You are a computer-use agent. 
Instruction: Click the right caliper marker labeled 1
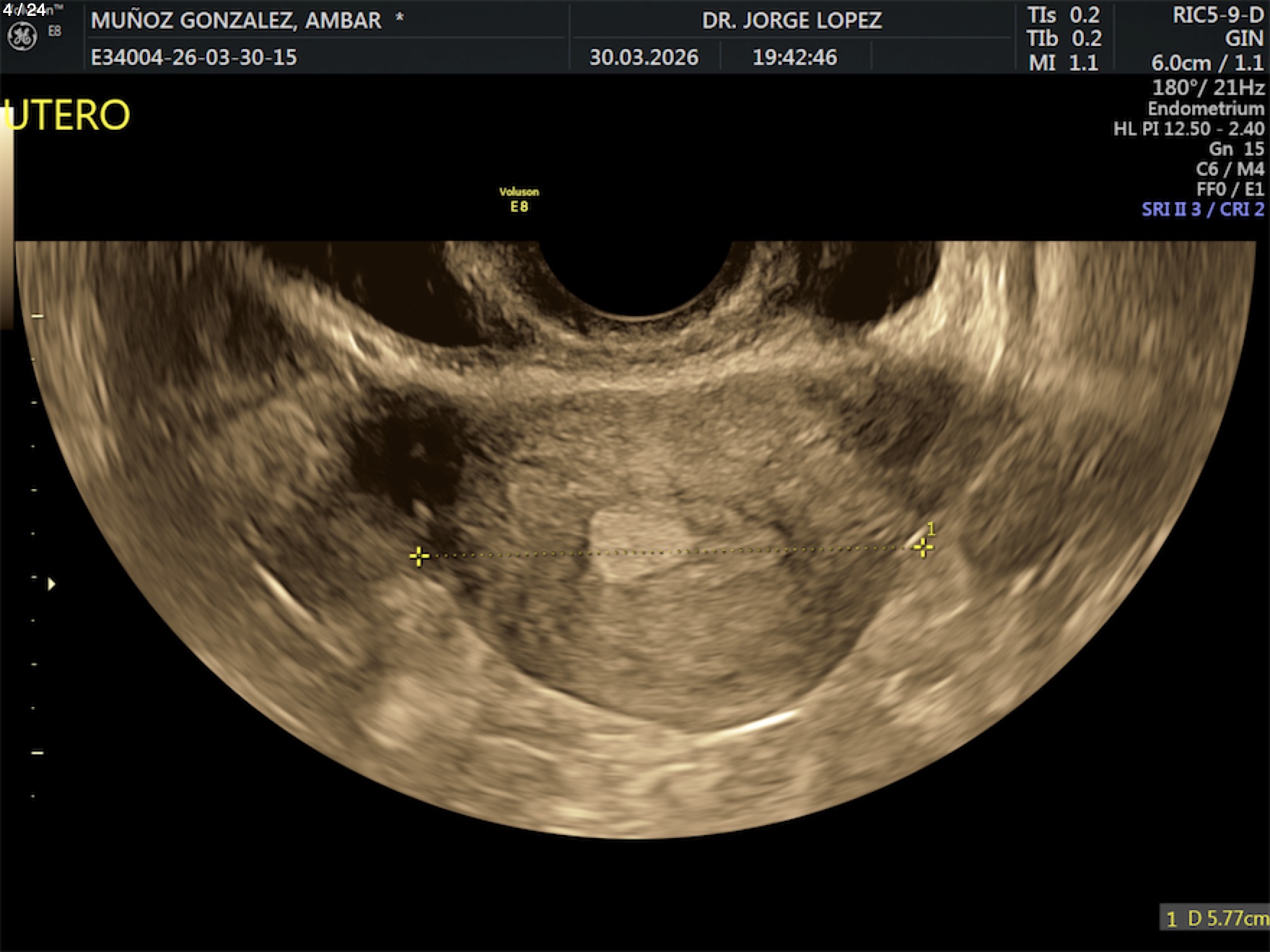923,547
